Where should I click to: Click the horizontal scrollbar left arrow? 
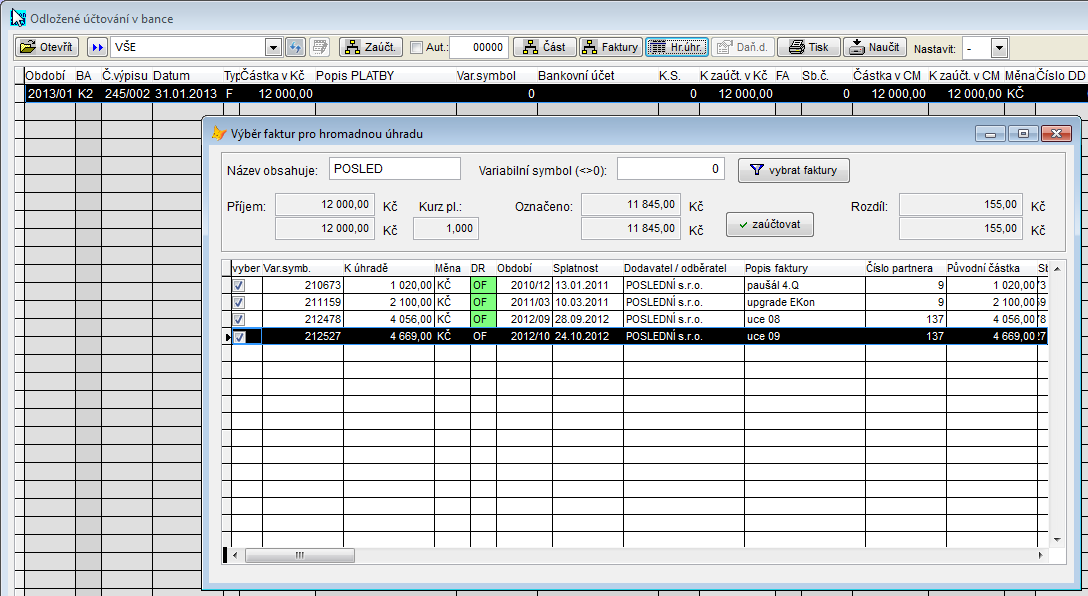(236, 555)
